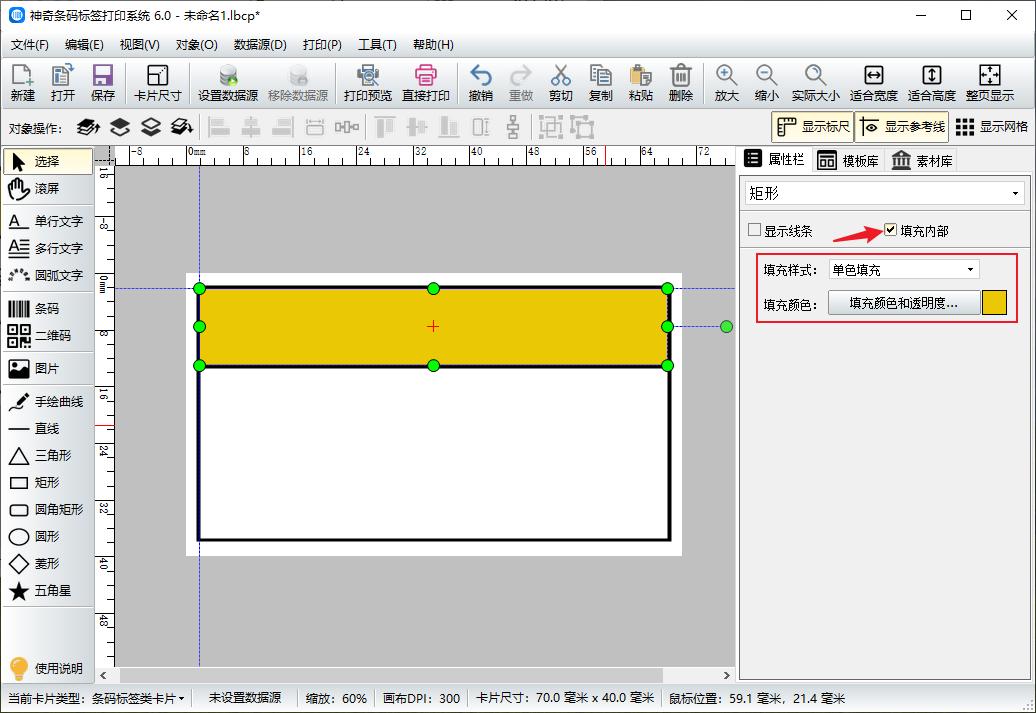Click the 使用说明 help button
Image resolution: width=1036 pixels, height=713 pixels.
click(x=47, y=669)
